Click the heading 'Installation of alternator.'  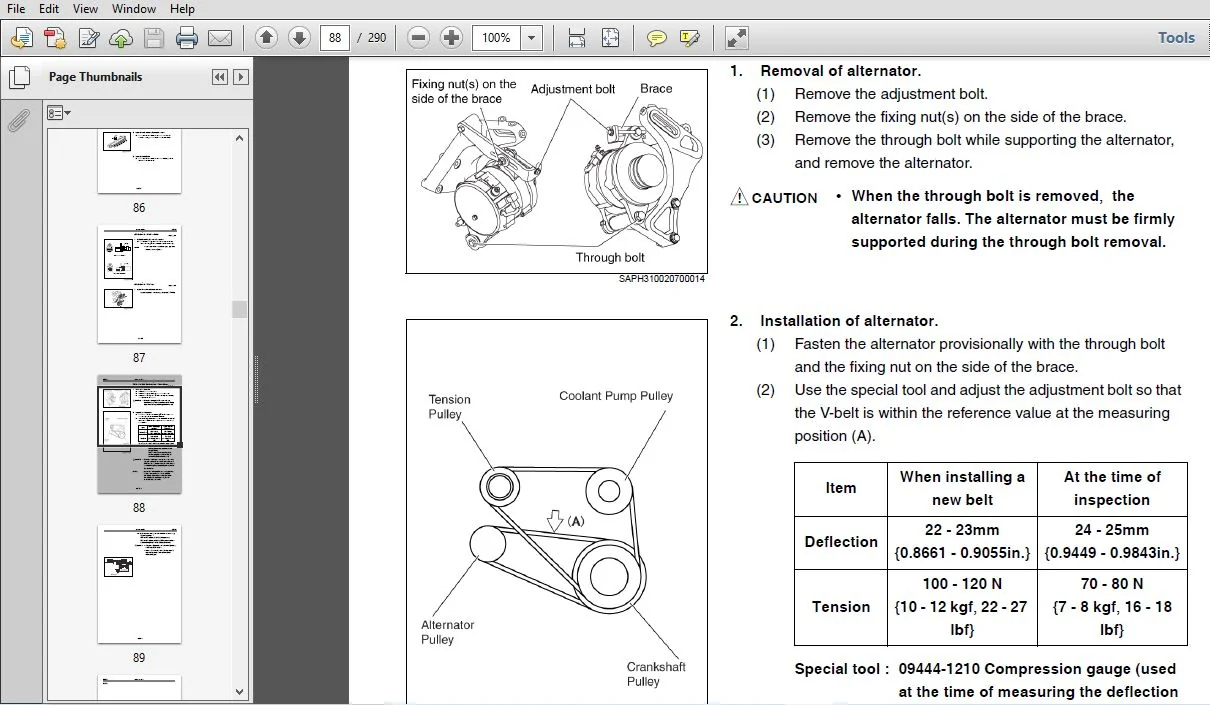(x=849, y=321)
